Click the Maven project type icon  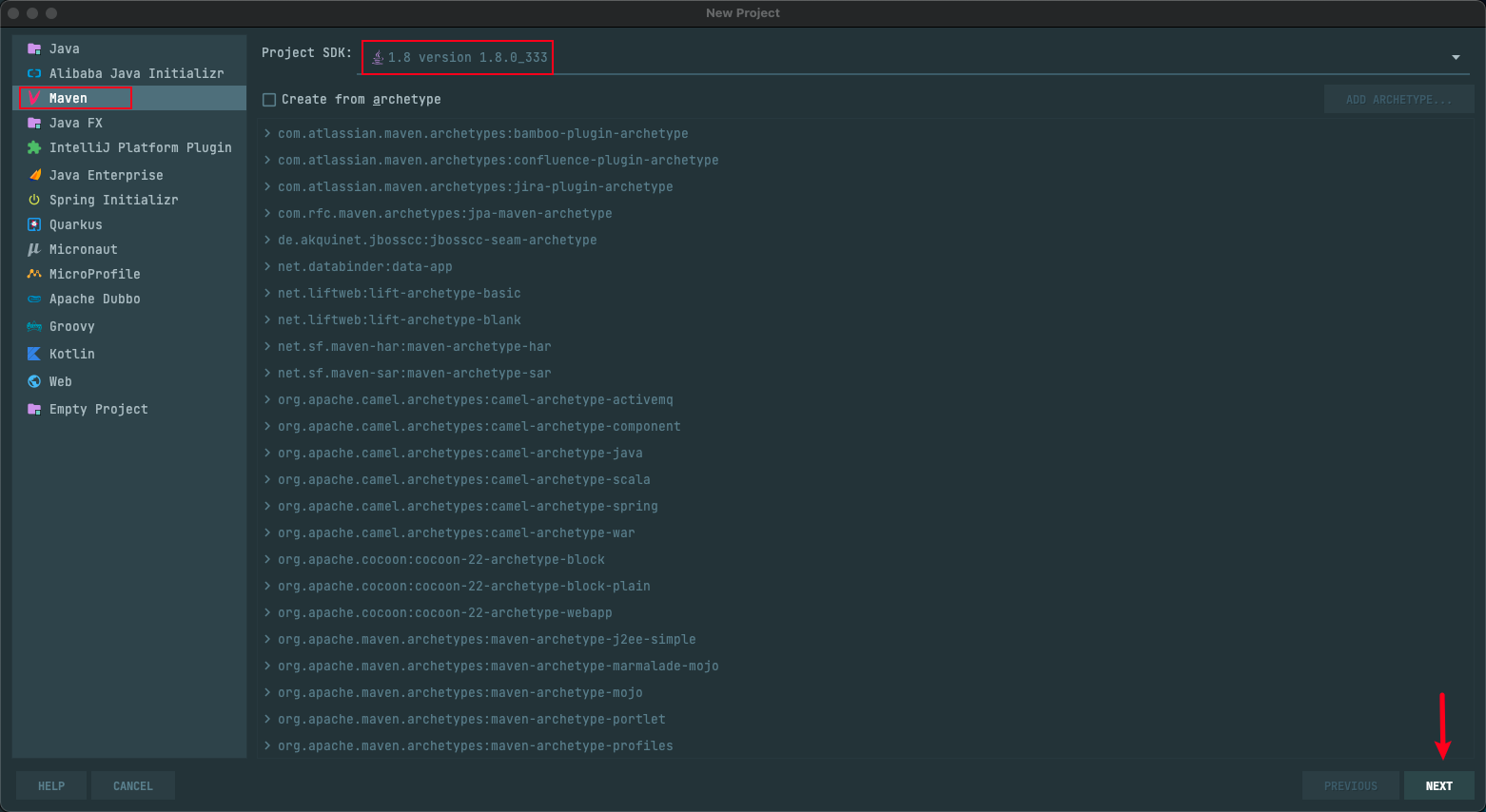(34, 98)
